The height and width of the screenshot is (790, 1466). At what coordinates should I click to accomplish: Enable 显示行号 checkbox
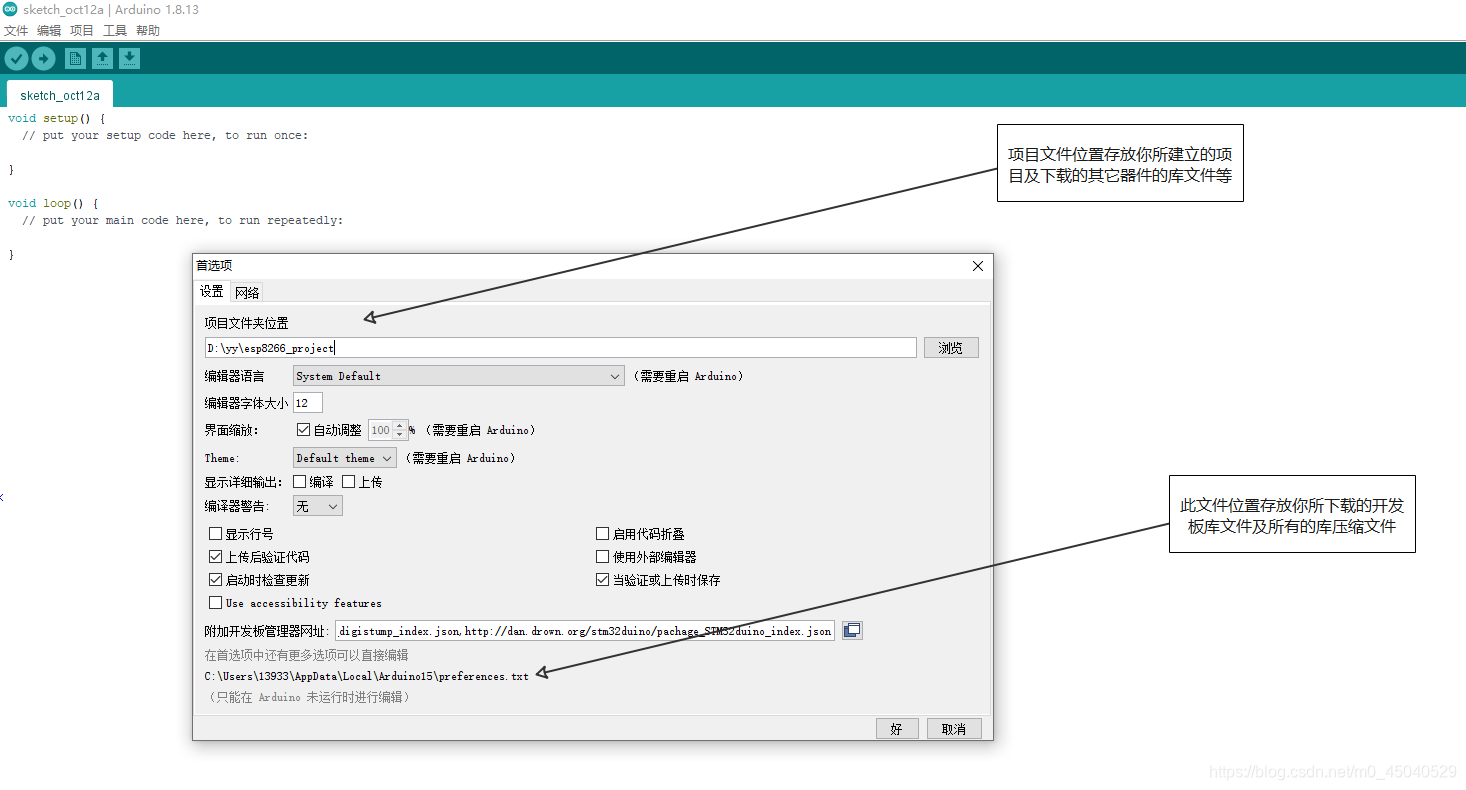pyautogui.click(x=215, y=534)
